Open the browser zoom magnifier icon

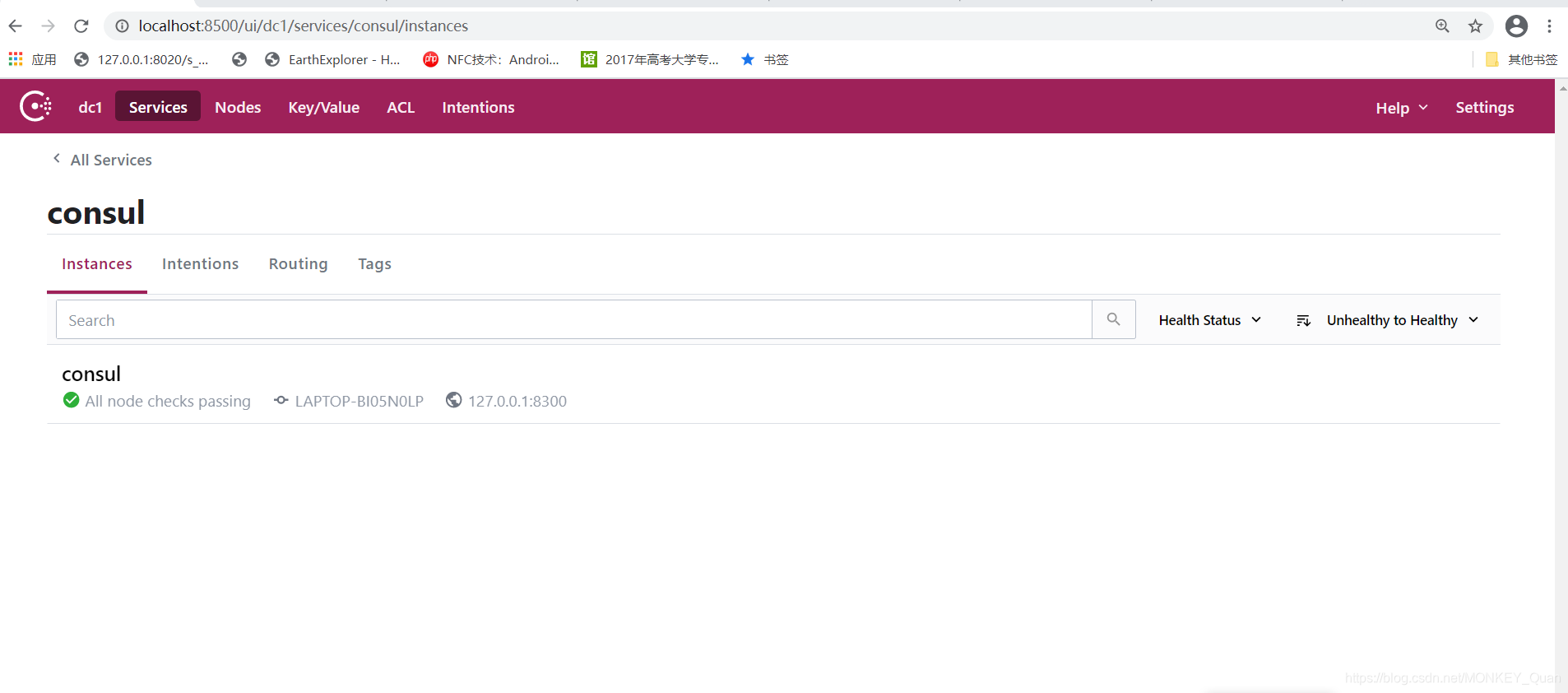[x=1442, y=26]
